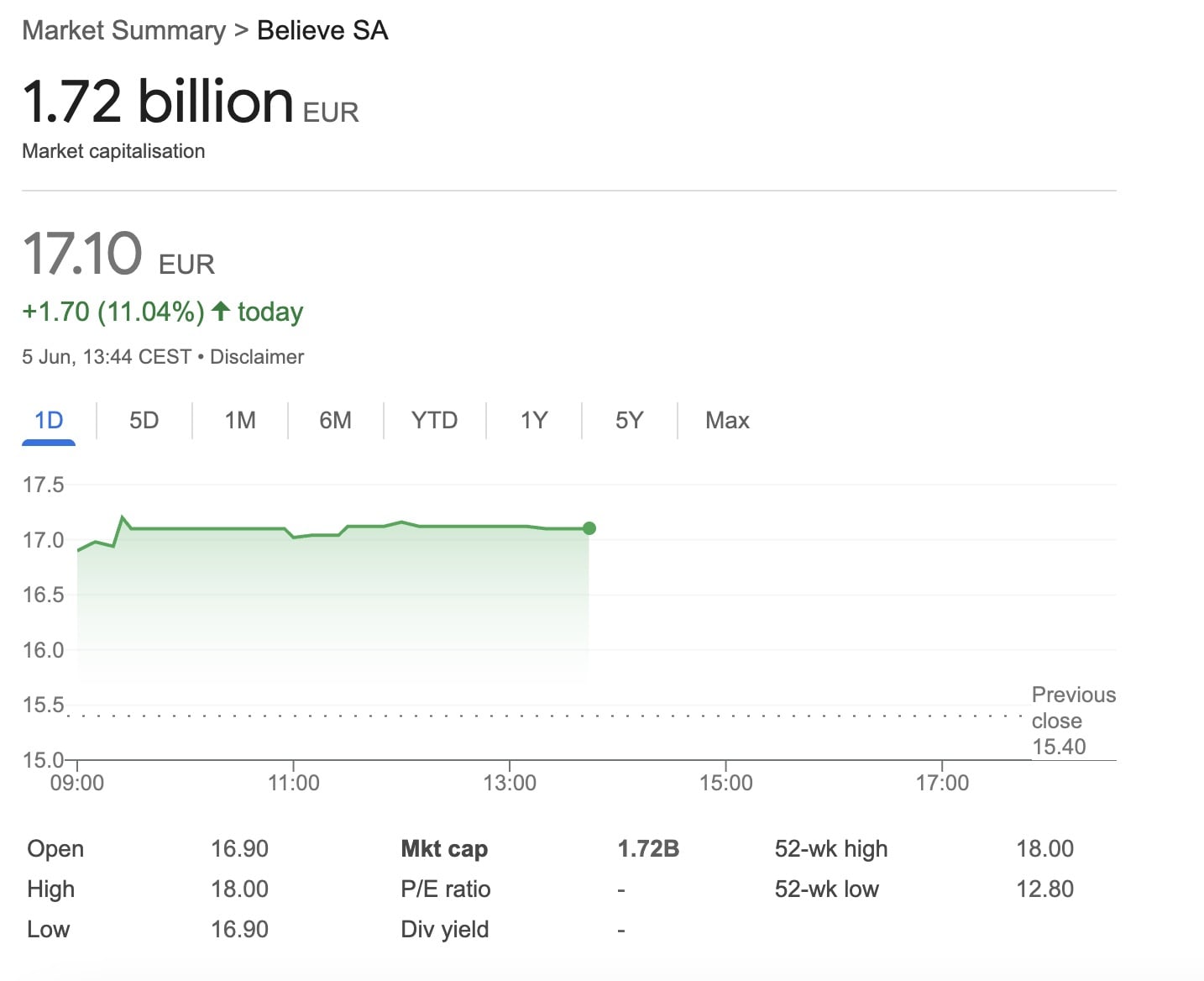The height and width of the screenshot is (981, 1204).
Task: Click the 13:00 mark on time axis
Action: [510, 783]
